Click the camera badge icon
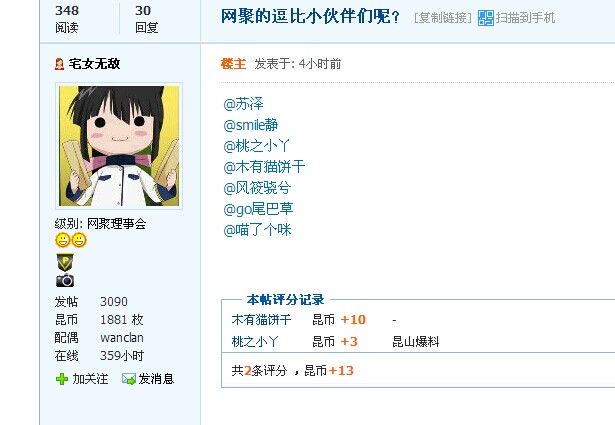The height and width of the screenshot is (425, 615). point(65,280)
